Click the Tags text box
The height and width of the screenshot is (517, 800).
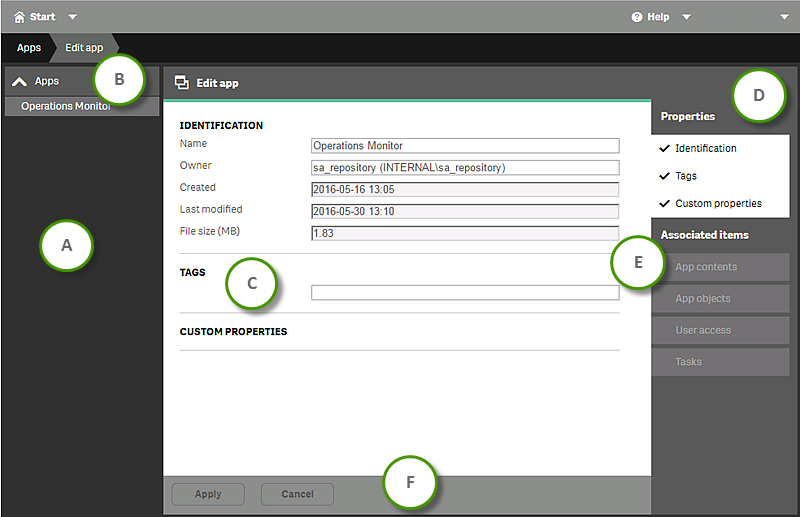click(x=465, y=293)
